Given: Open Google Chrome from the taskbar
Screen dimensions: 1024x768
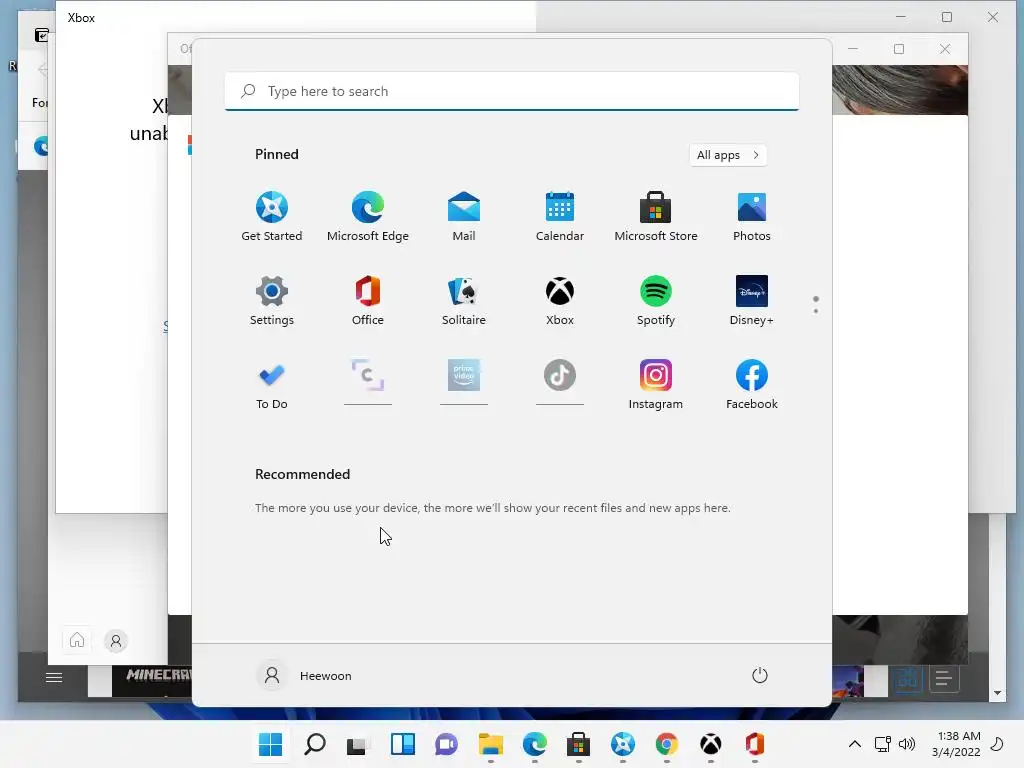Looking at the screenshot, I should point(667,744).
